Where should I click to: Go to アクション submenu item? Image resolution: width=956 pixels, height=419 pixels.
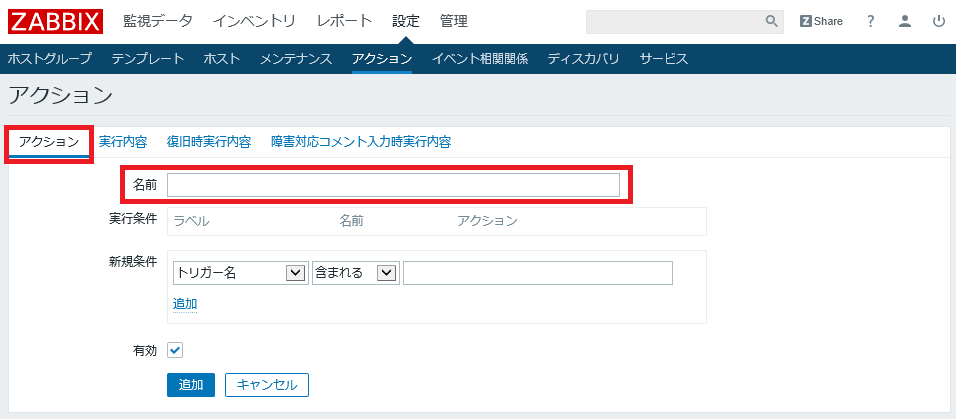click(x=382, y=59)
